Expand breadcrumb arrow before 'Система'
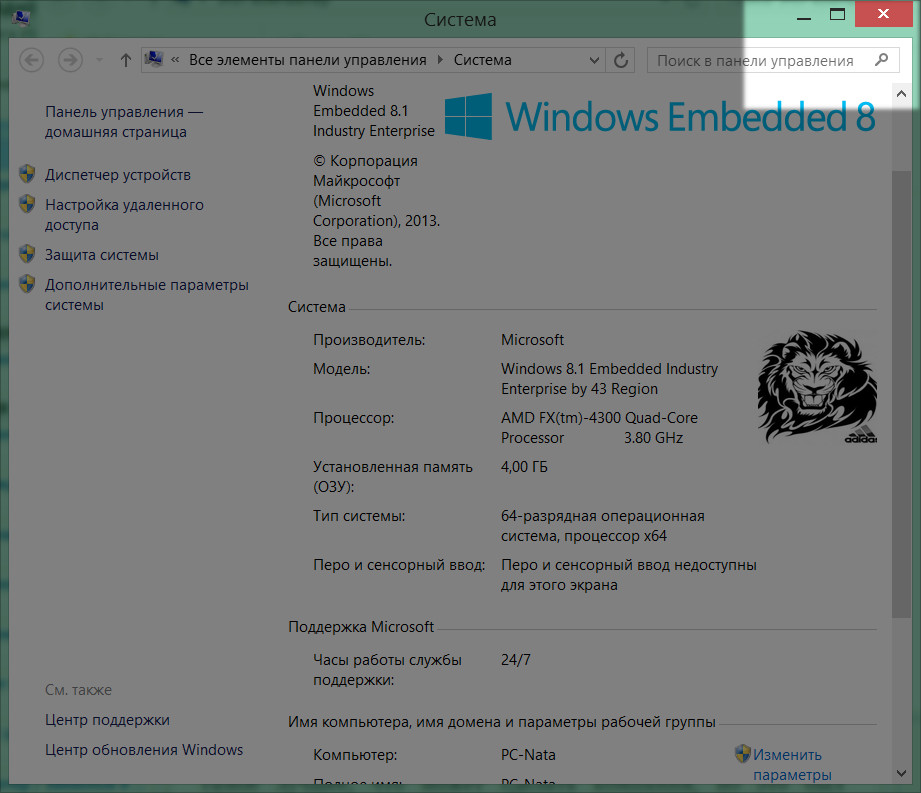 click(x=440, y=60)
